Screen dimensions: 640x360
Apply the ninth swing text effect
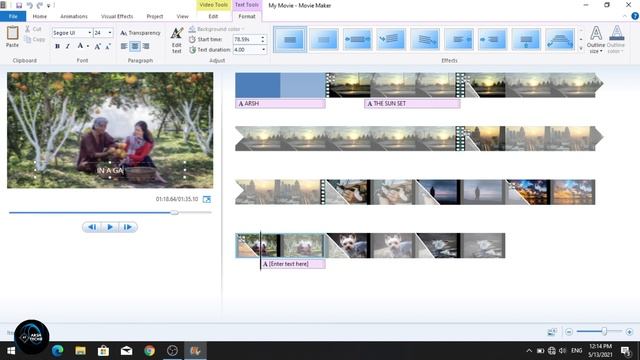point(560,40)
